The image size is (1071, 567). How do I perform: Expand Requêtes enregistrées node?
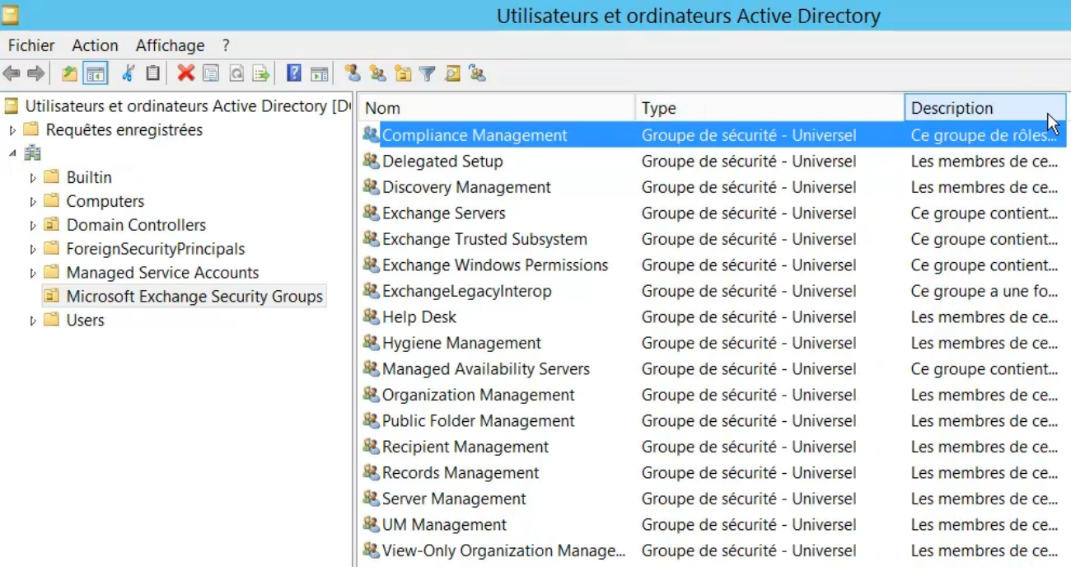pyautogui.click(x=13, y=130)
